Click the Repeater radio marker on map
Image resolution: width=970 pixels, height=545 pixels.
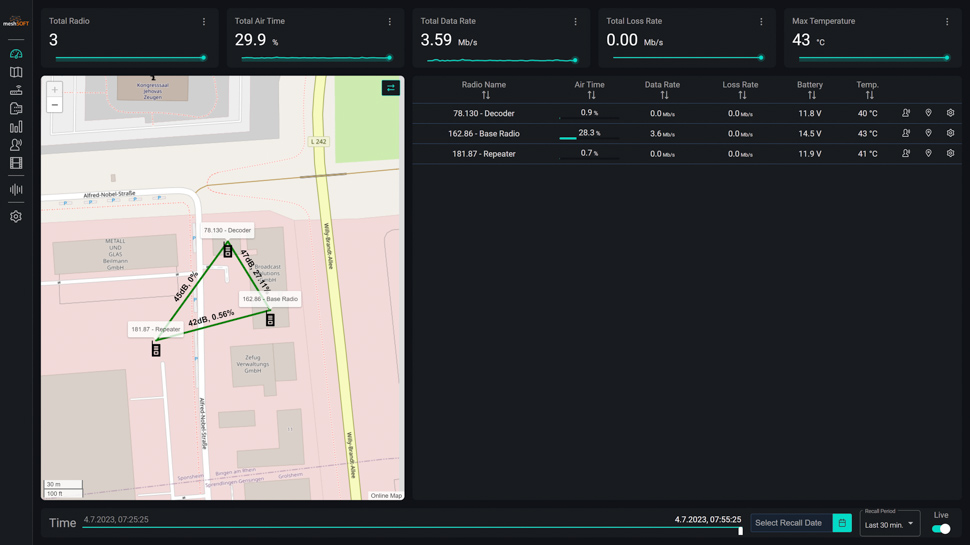(156, 350)
